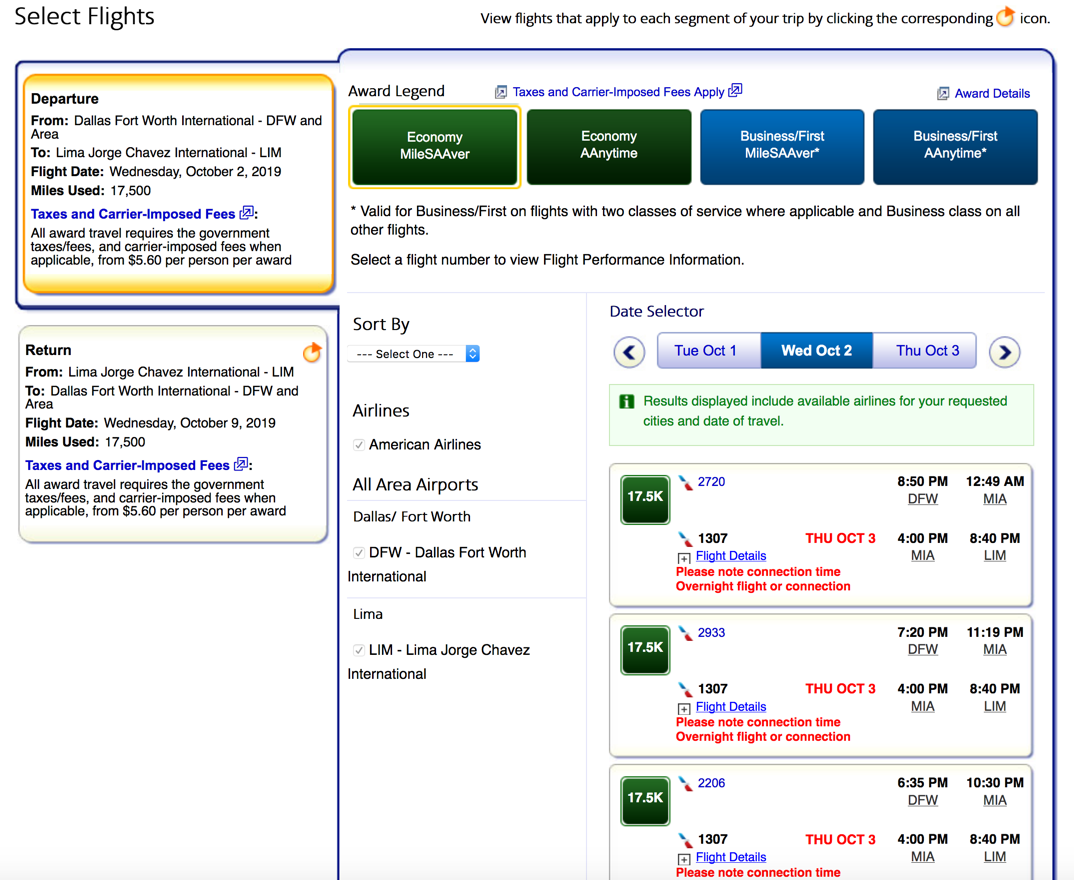Image resolution: width=1074 pixels, height=880 pixels.
Task: Click DFW airport code under 8:50 PM
Action: point(923,499)
